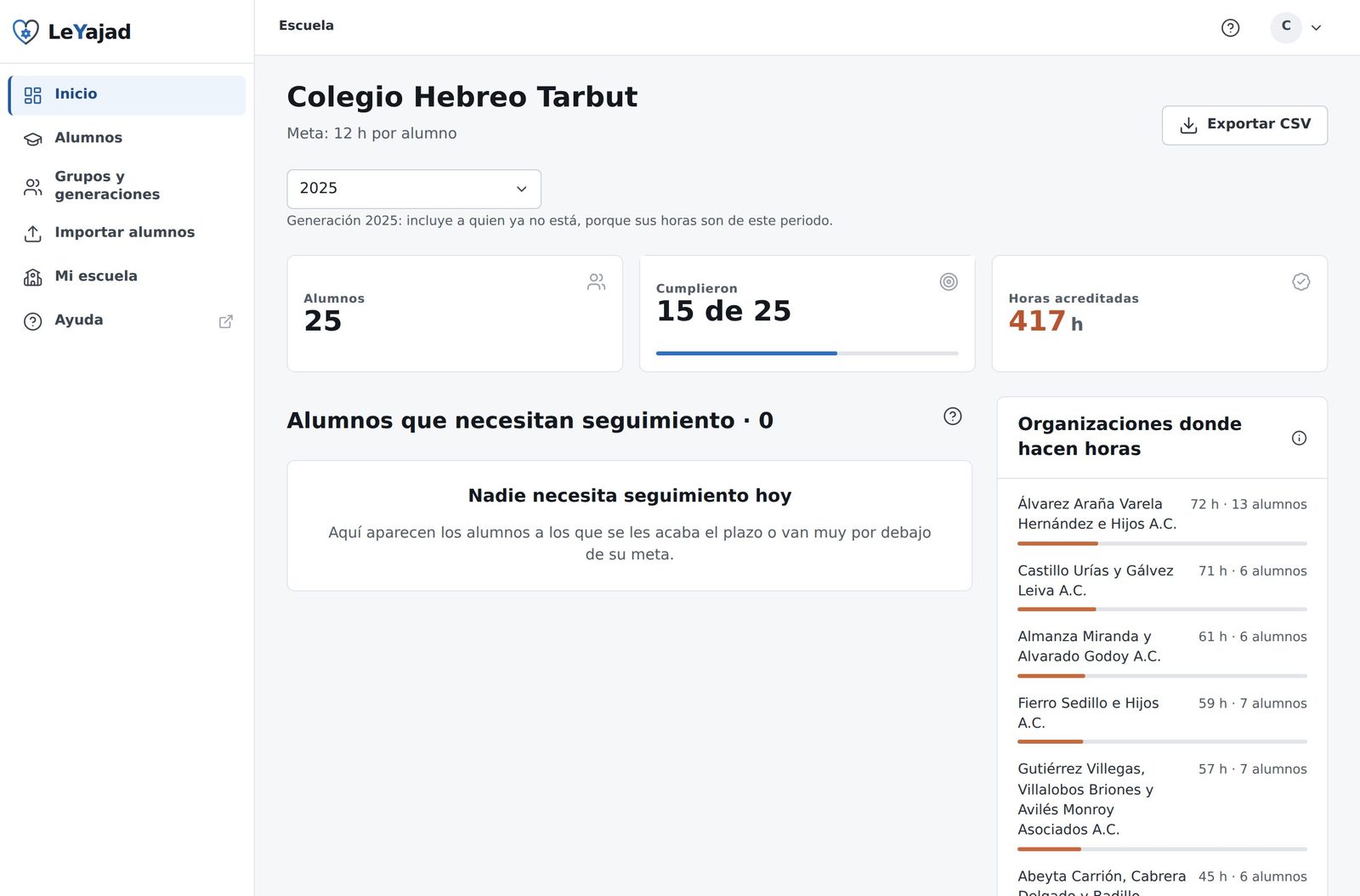Click the checkmark badge icon on Horas acreditadas
Image resolution: width=1360 pixels, height=896 pixels.
(1300, 282)
